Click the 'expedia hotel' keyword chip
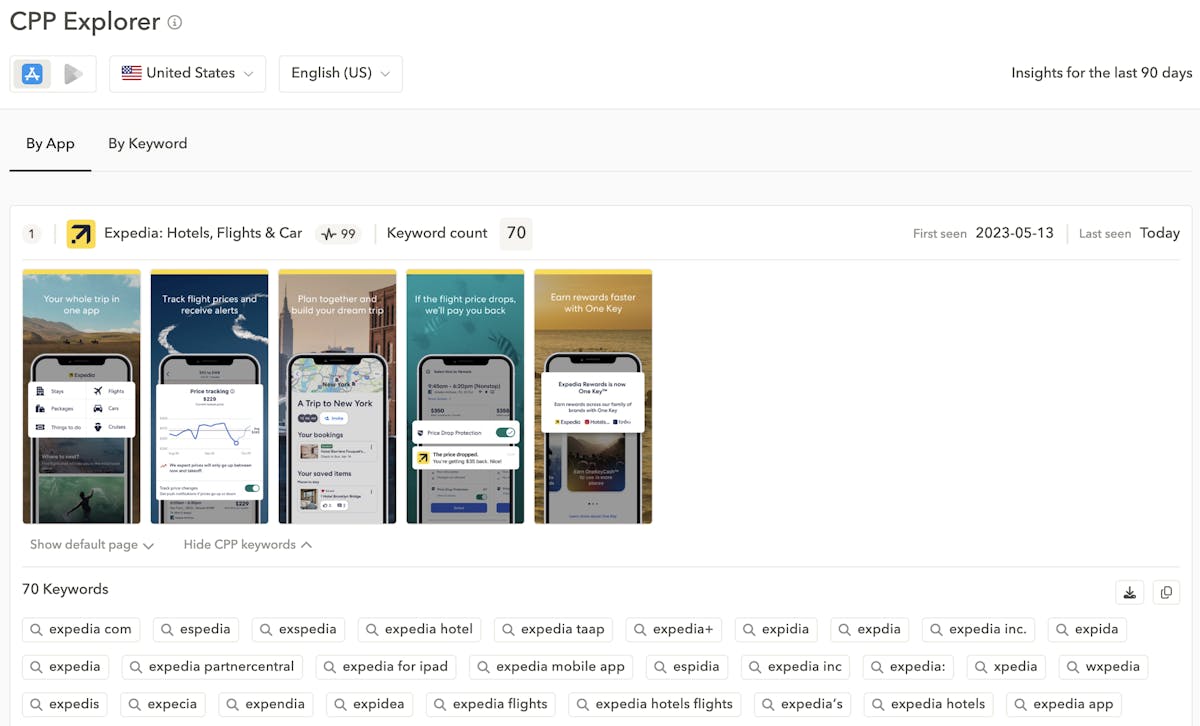Image resolution: width=1200 pixels, height=726 pixels. pyautogui.click(x=419, y=630)
